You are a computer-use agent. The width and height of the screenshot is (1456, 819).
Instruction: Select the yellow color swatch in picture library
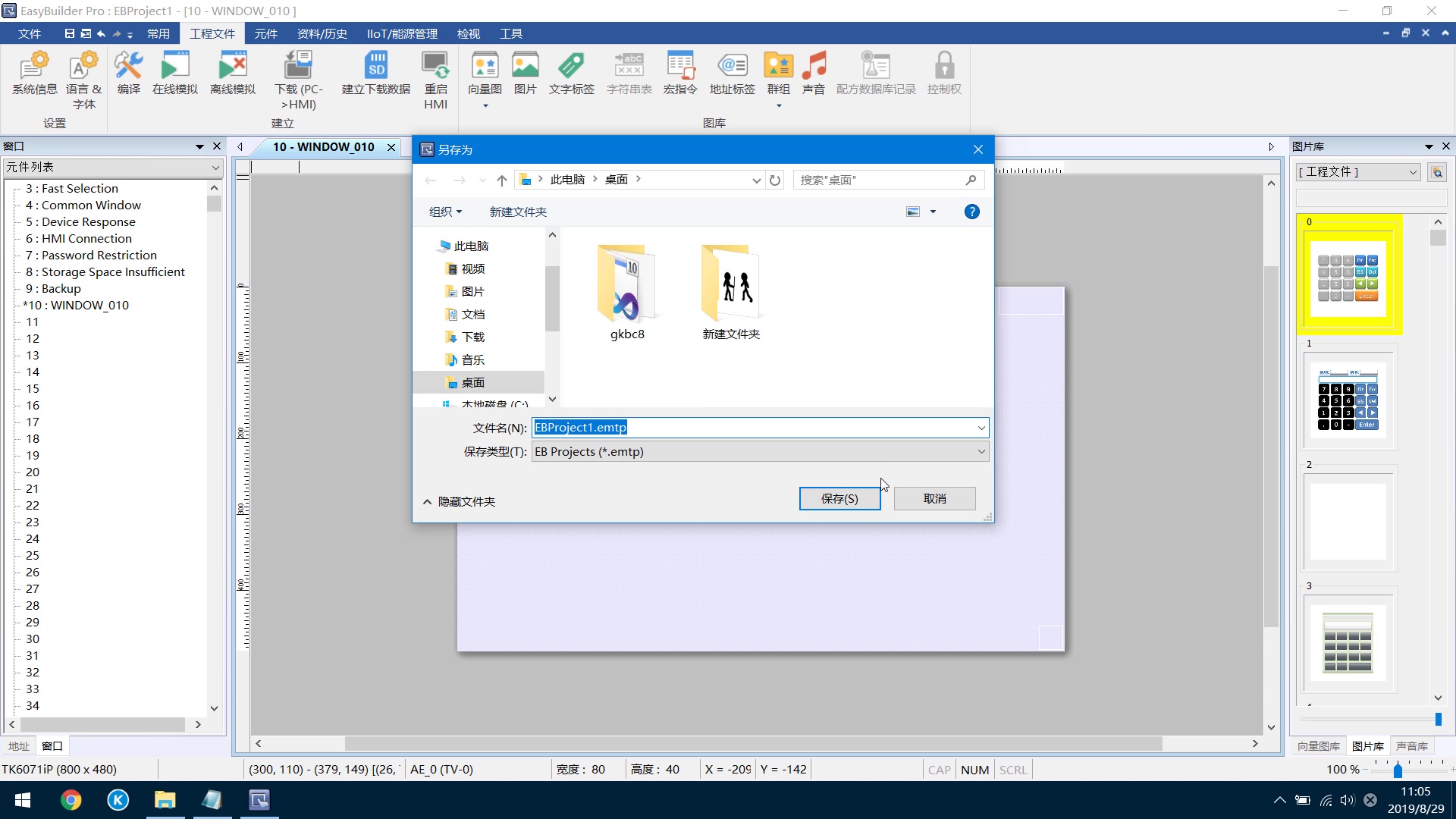tap(1348, 275)
